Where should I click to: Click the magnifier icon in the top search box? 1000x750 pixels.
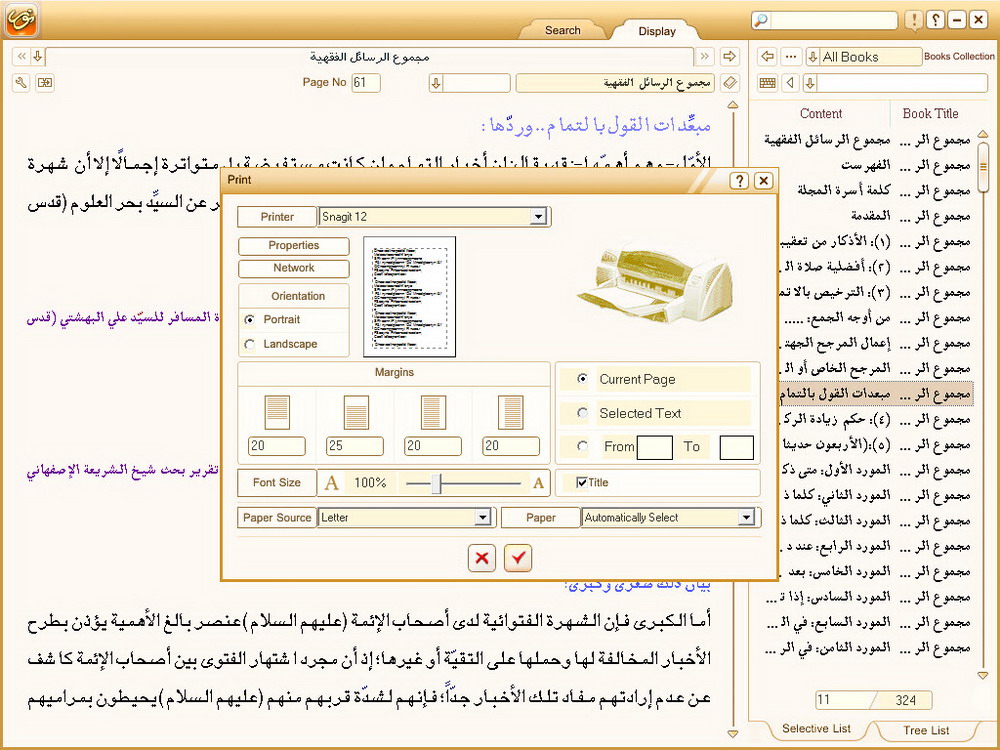(761, 20)
